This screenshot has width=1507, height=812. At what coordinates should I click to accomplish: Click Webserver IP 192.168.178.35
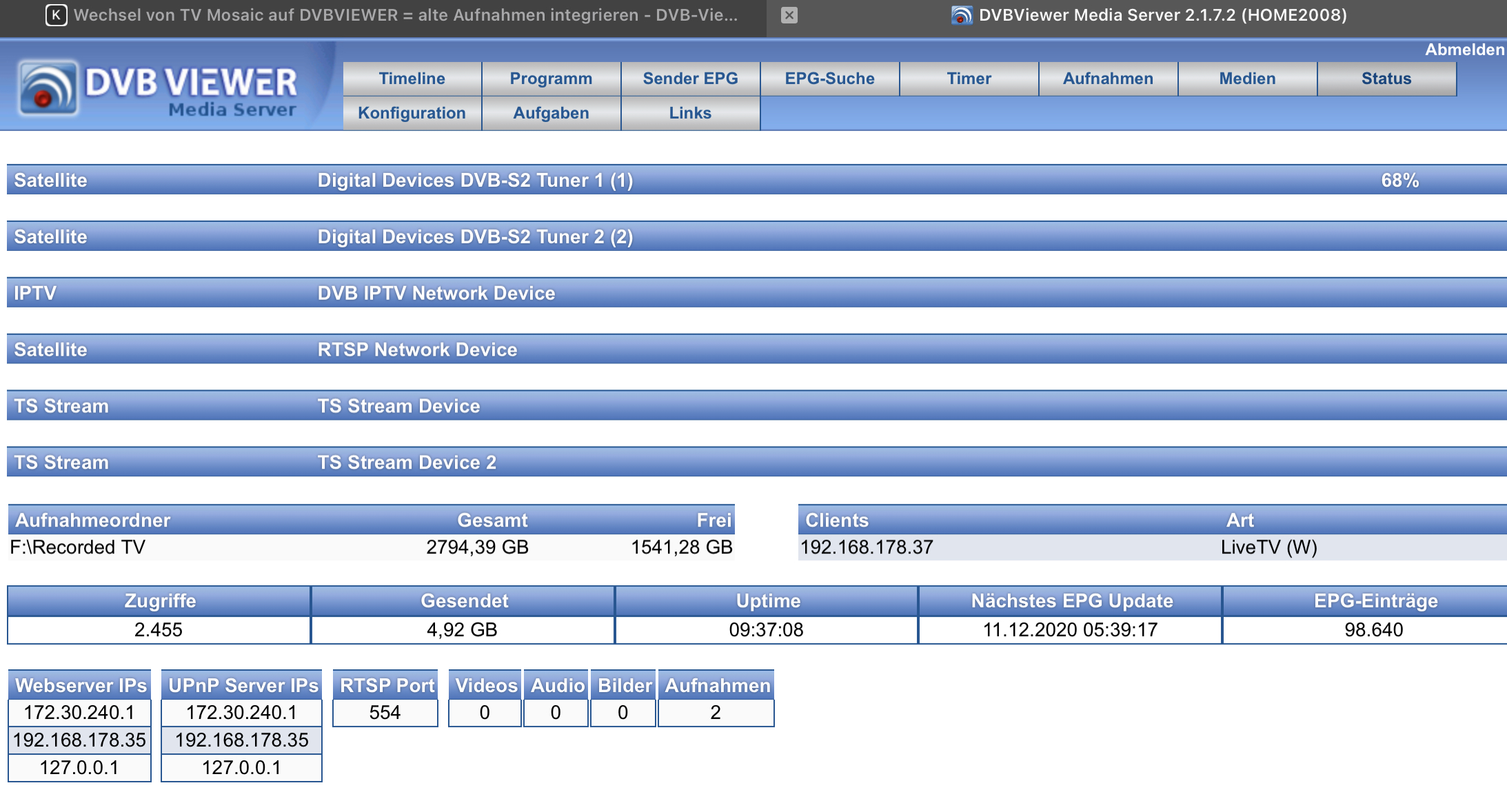(80, 740)
